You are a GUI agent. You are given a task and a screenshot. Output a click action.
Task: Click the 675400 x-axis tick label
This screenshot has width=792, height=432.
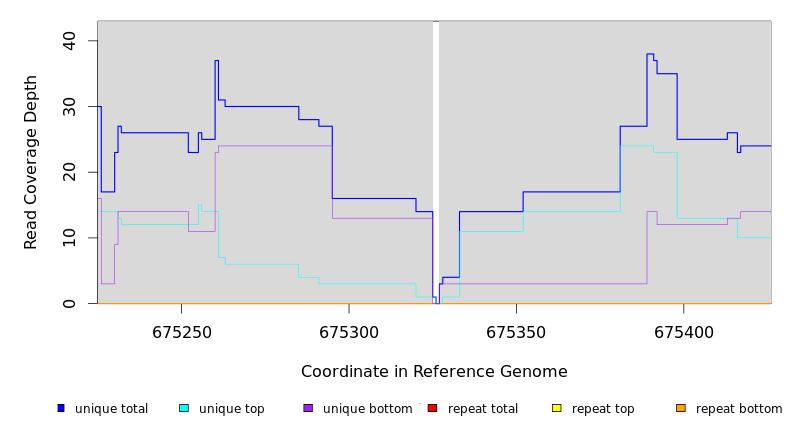pos(683,331)
